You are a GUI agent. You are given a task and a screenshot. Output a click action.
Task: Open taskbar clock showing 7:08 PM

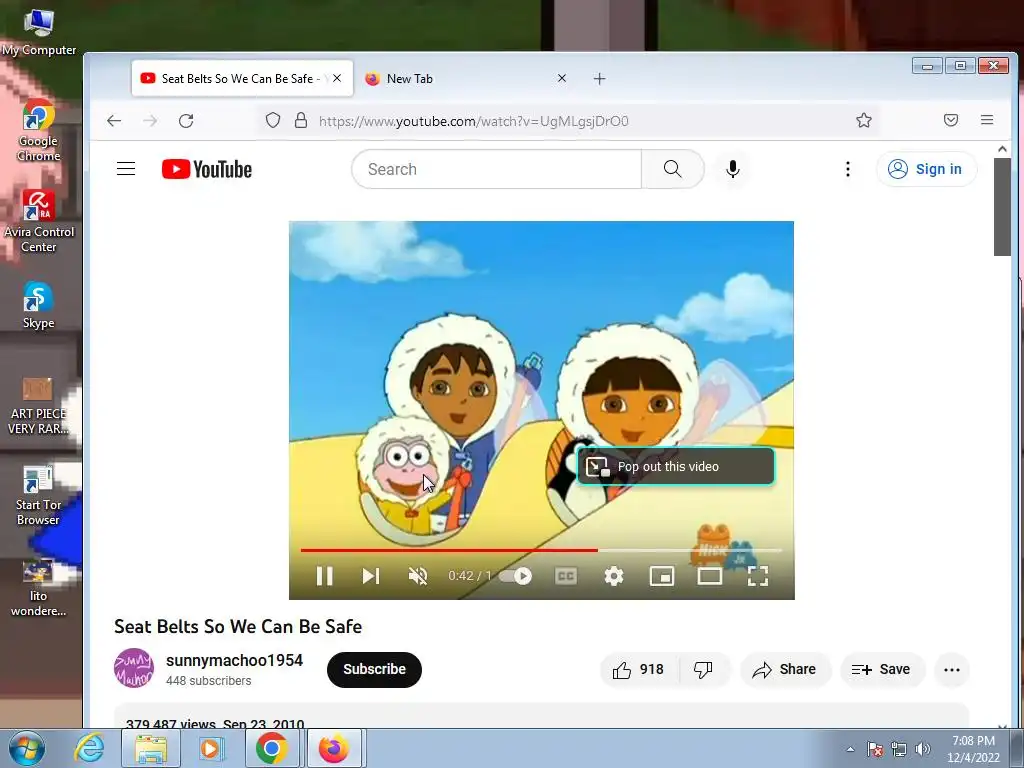pos(973,749)
